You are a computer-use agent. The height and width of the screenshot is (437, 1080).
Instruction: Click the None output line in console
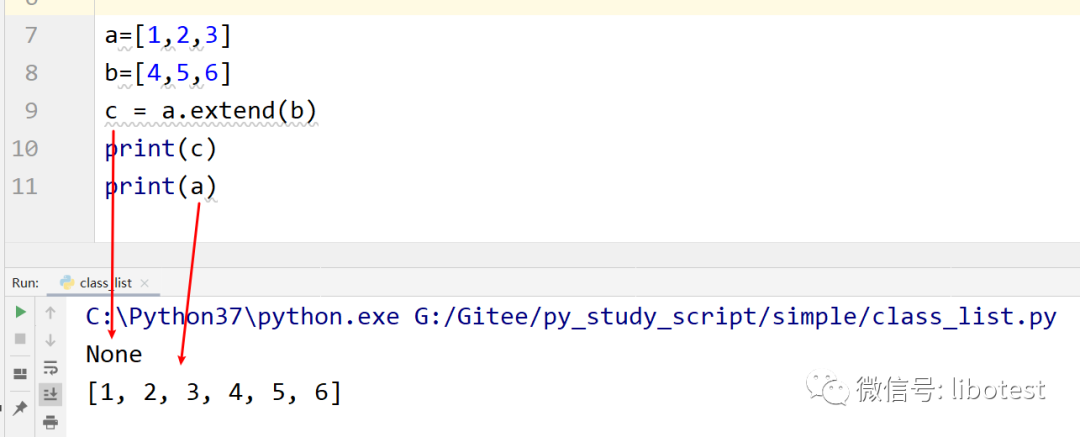tap(114, 354)
